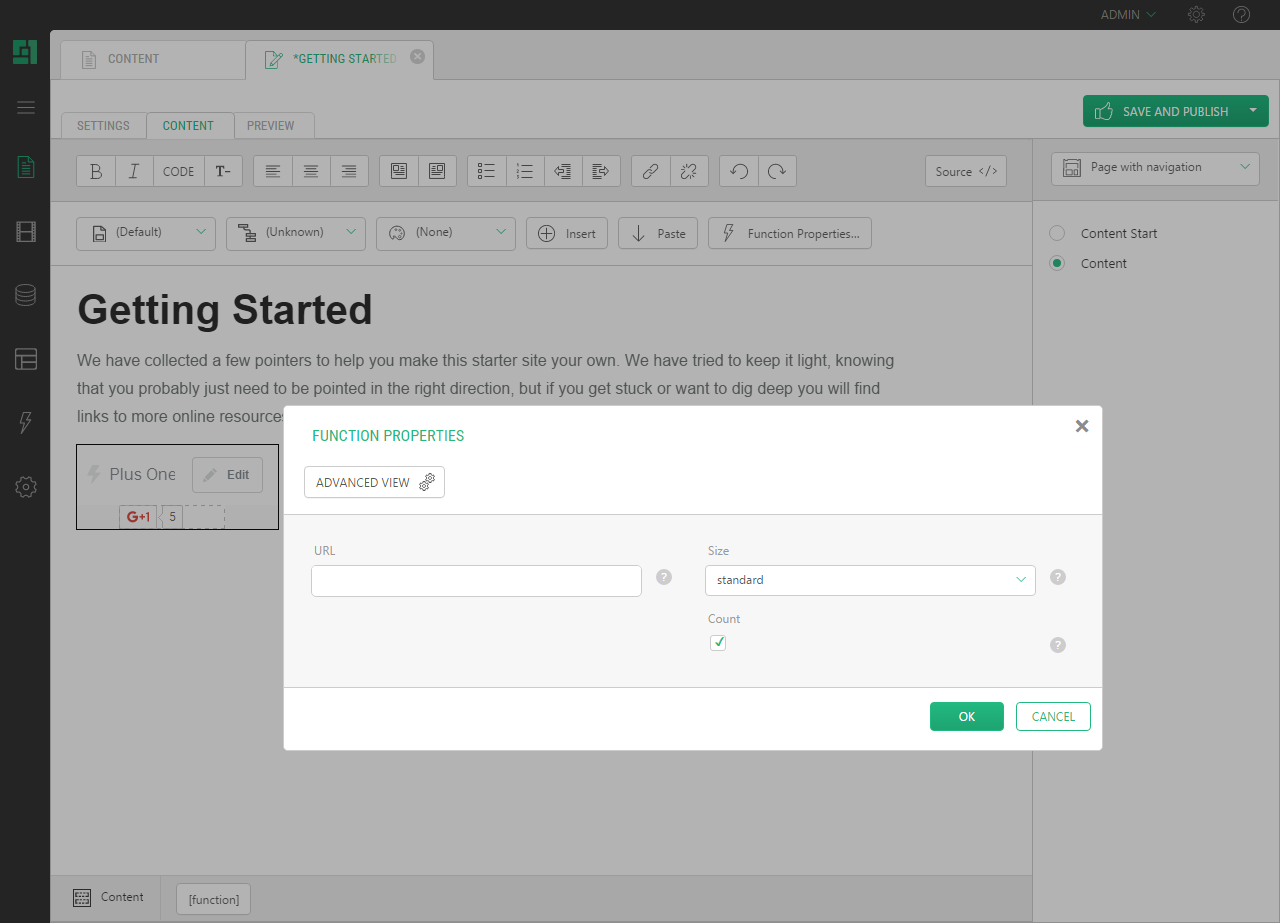The height and width of the screenshot is (923, 1280).
Task: Click the bulleted list icon
Action: pyautogui.click(x=487, y=171)
